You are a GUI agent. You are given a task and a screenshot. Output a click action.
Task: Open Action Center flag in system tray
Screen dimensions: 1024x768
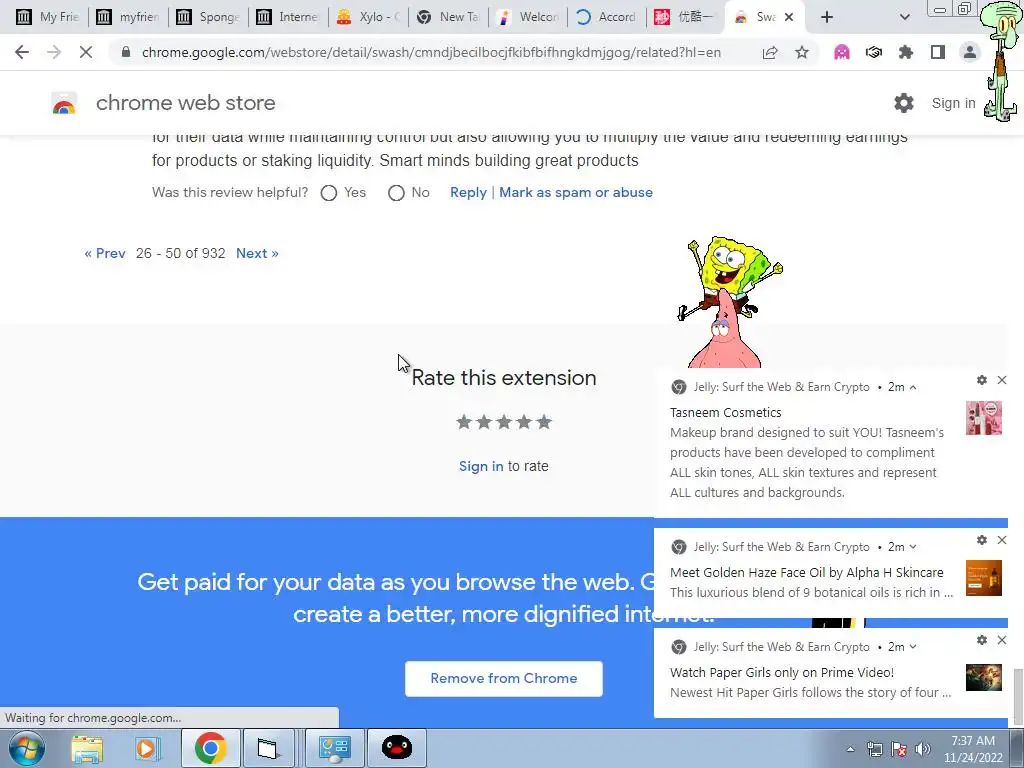click(899, 749)
